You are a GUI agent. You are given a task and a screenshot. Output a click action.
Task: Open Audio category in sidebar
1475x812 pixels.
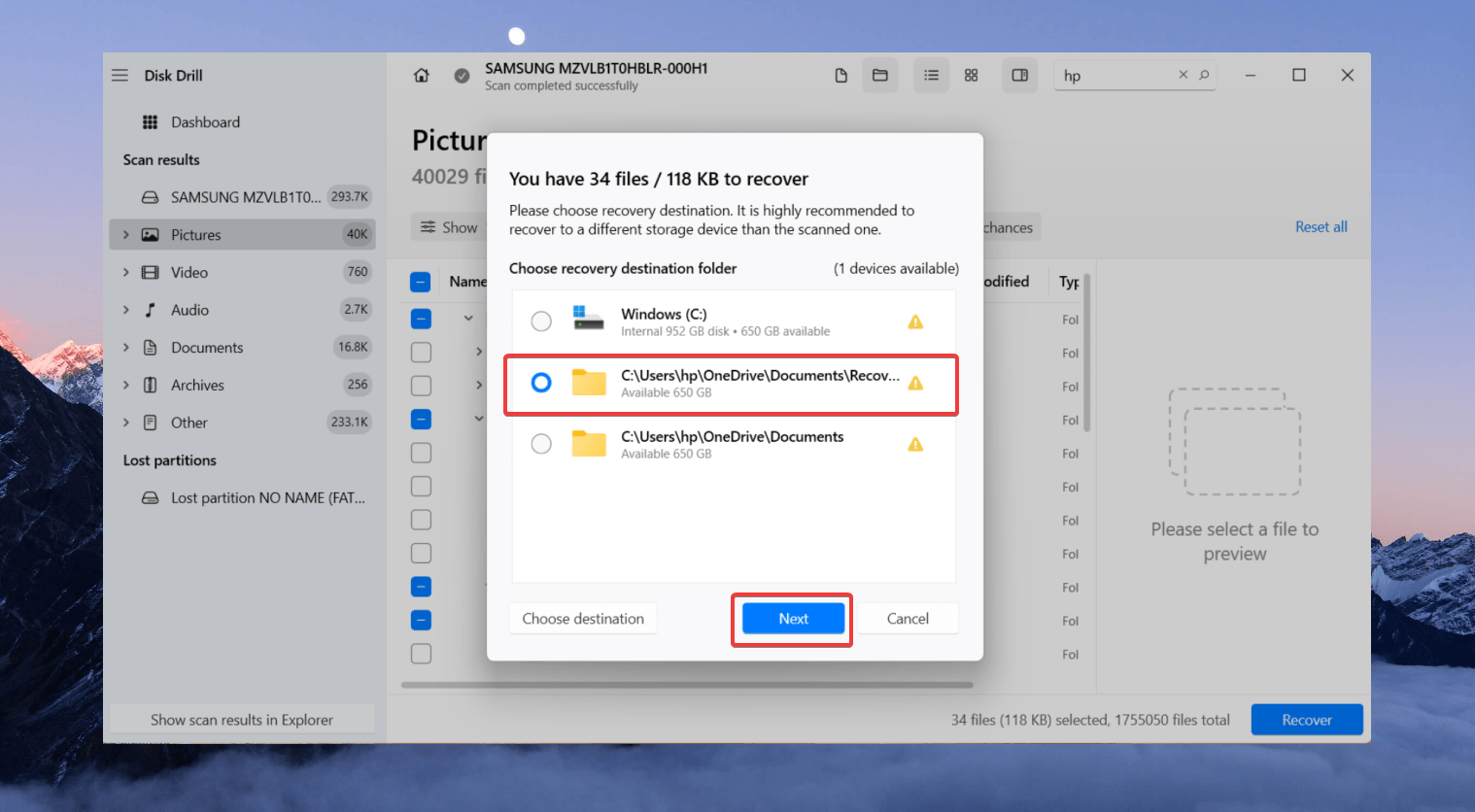pyautogui.click(x=242, y=310)
